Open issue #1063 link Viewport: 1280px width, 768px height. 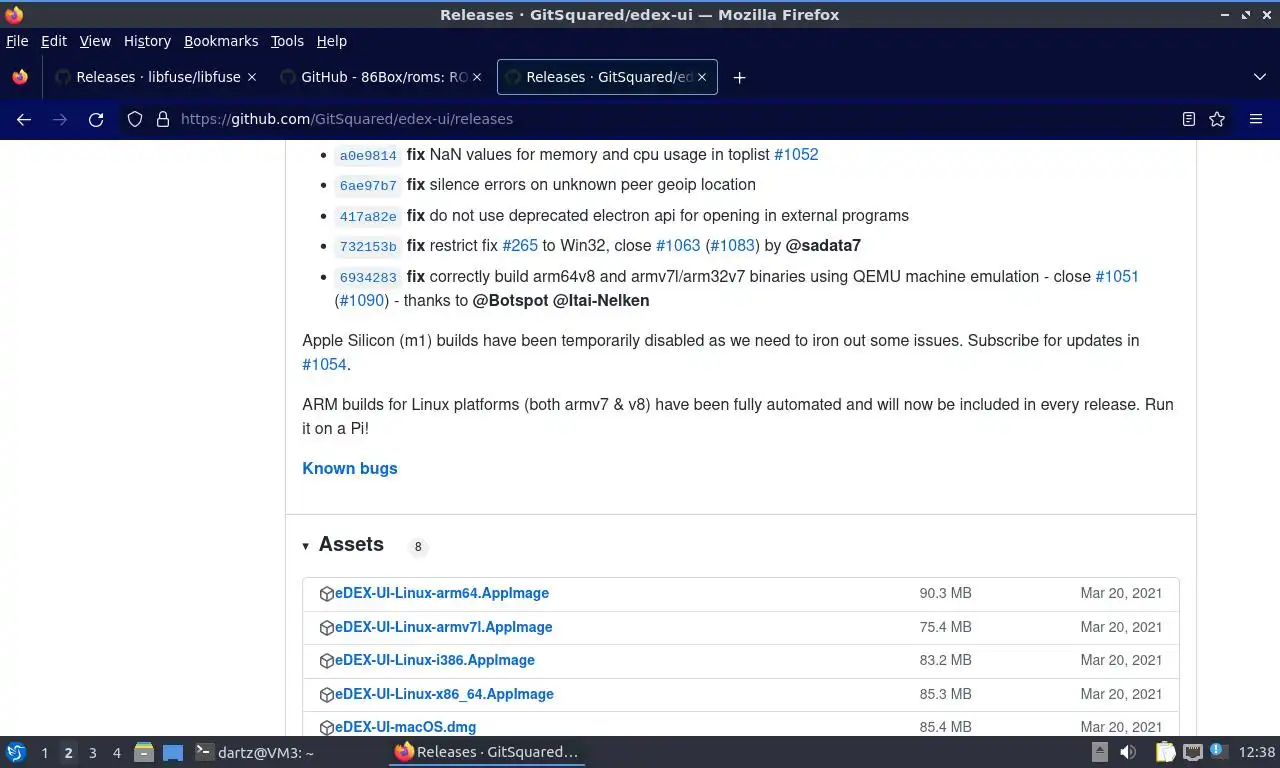678,245
